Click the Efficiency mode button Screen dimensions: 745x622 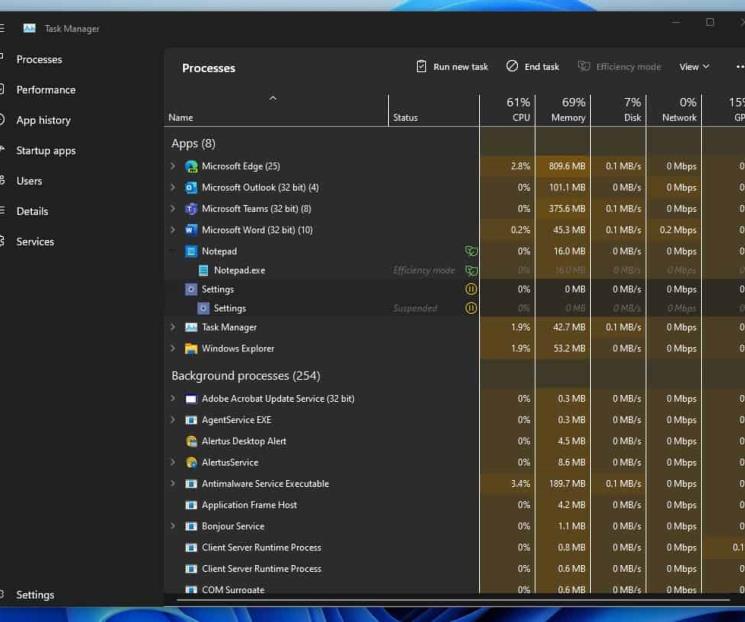620,67
